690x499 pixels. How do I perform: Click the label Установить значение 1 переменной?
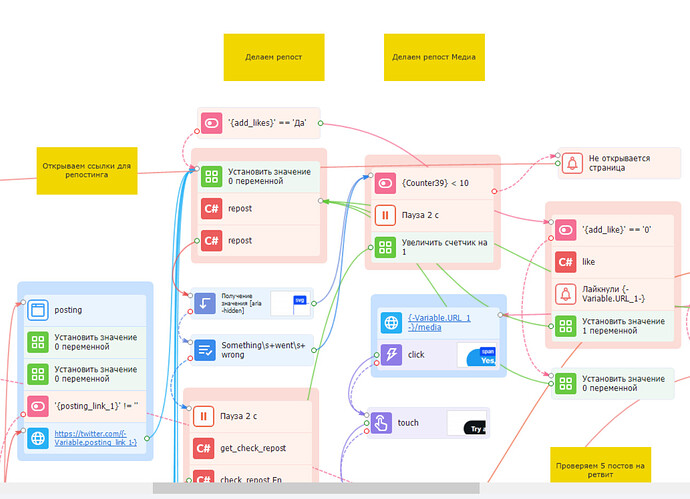pyautogui.click(x=624, y=326)
